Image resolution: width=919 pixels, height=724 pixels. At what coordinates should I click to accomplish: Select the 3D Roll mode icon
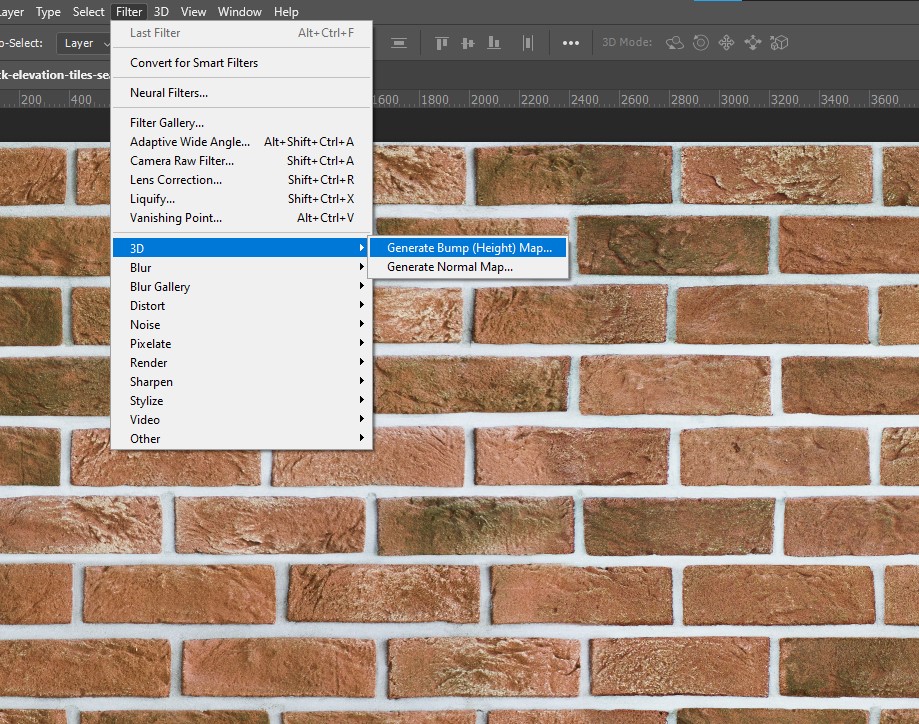coord(701,43)
